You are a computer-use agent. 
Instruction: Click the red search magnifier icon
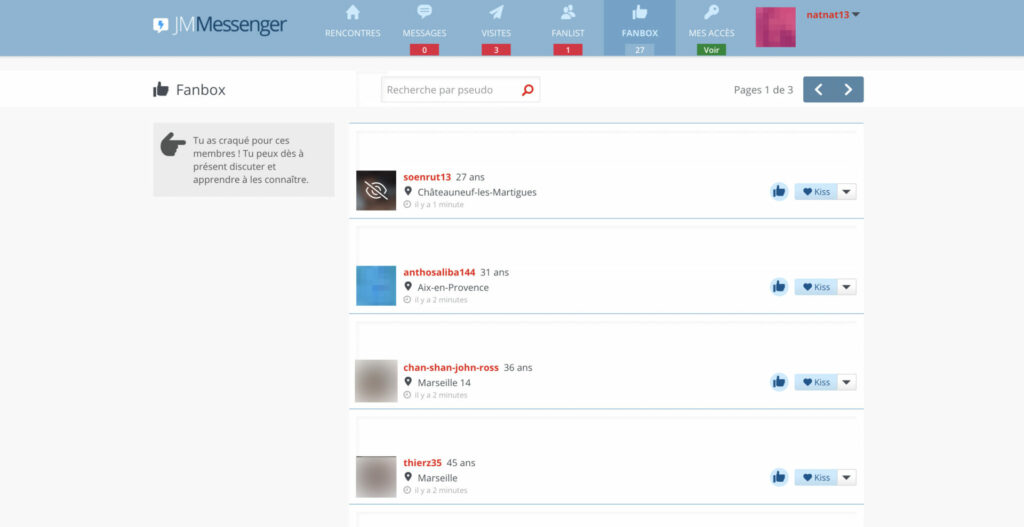point(528,90)
